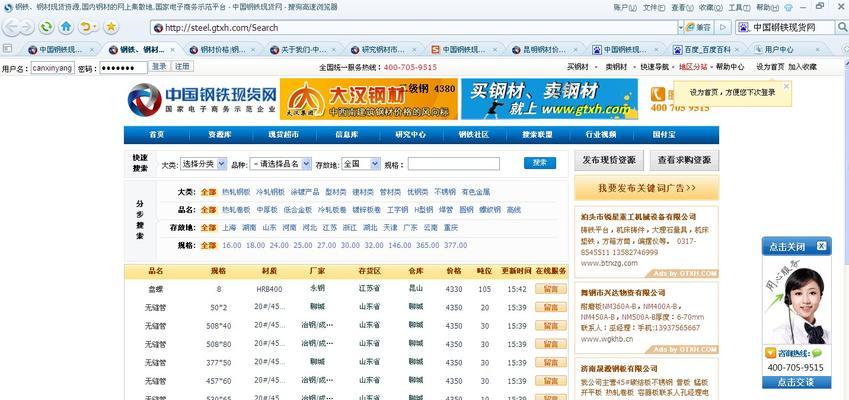Switch to the 研究钢材市 tab
Image resolution: width=849 pixels, height=400 pixels.
click(383, 50)
